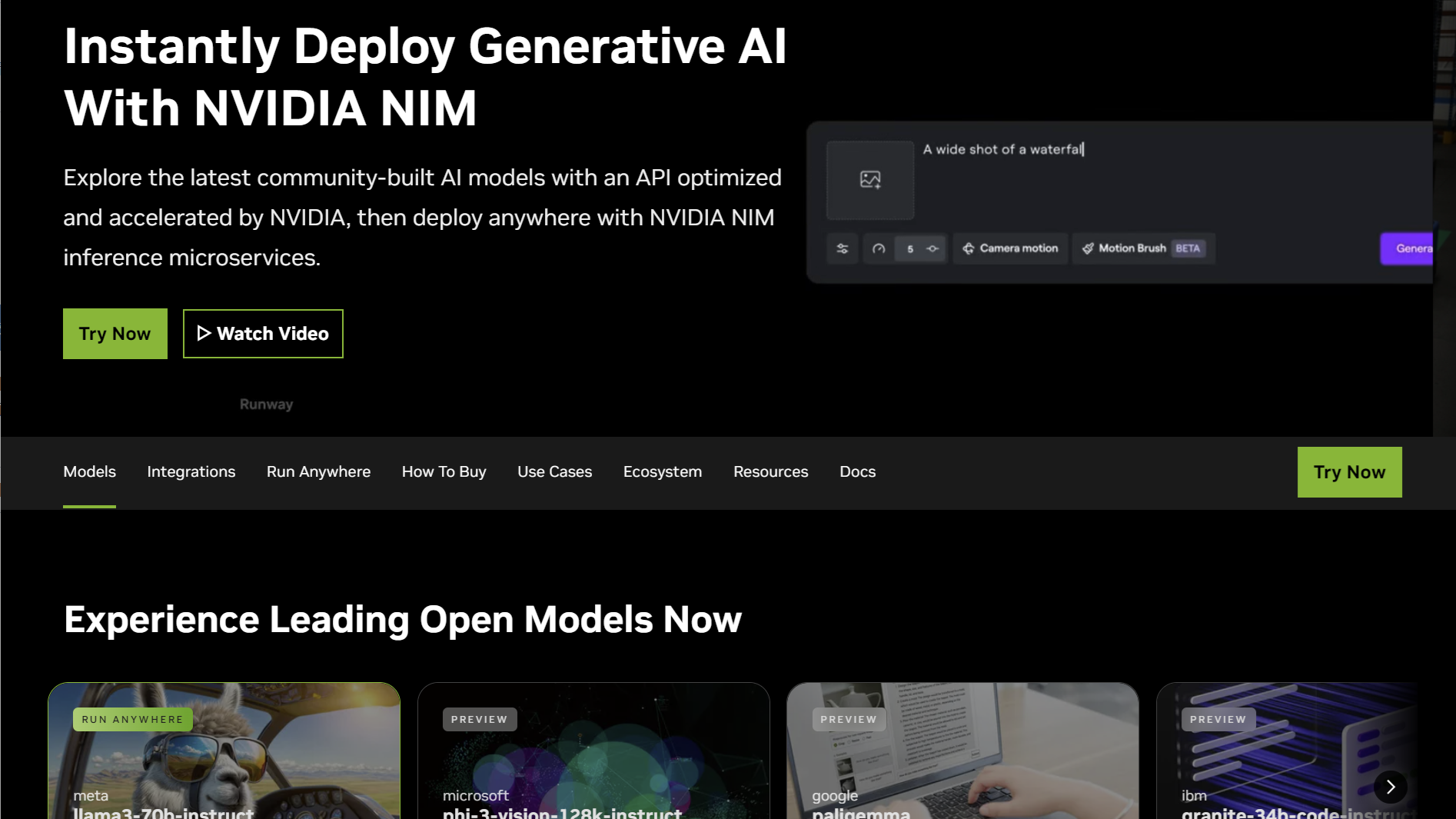The width and height of the screenshot is (1456, 819).
Task: Click the play icon inside Watch Video
Action: coord(204,333)
